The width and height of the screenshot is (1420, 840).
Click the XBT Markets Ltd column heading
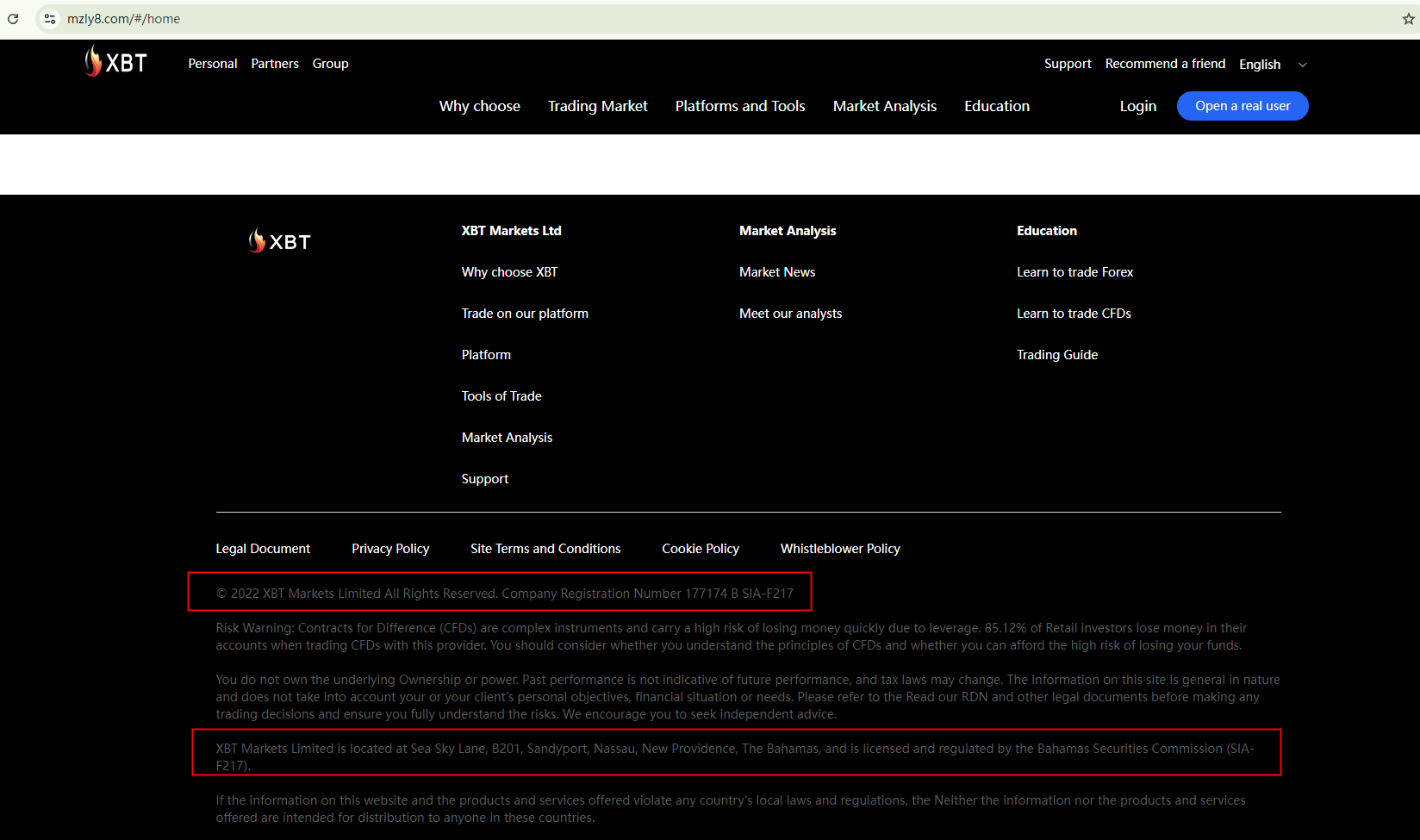(511, 231)
